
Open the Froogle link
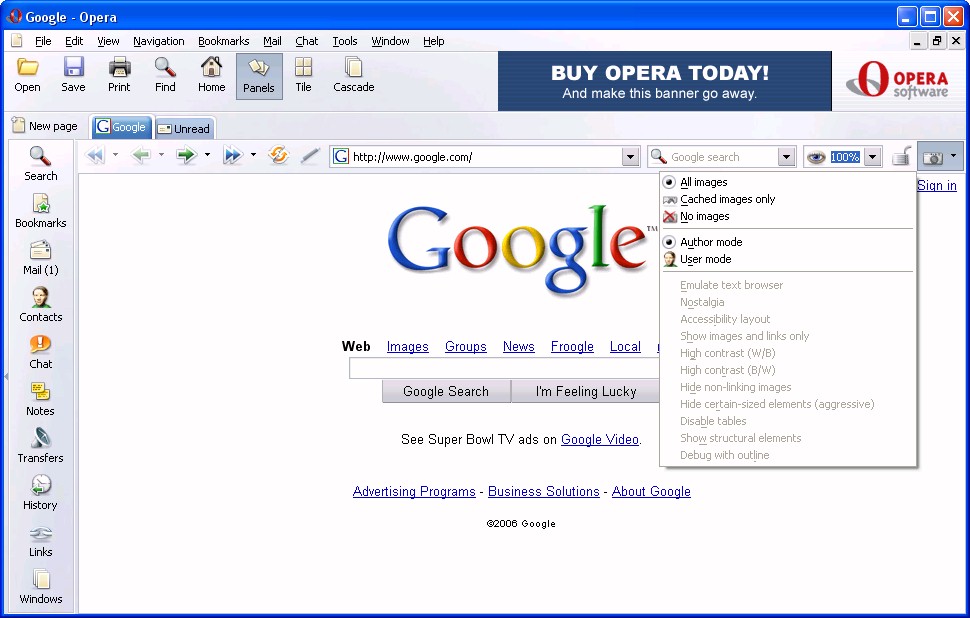pyautogui.click(x=572, y=346)
